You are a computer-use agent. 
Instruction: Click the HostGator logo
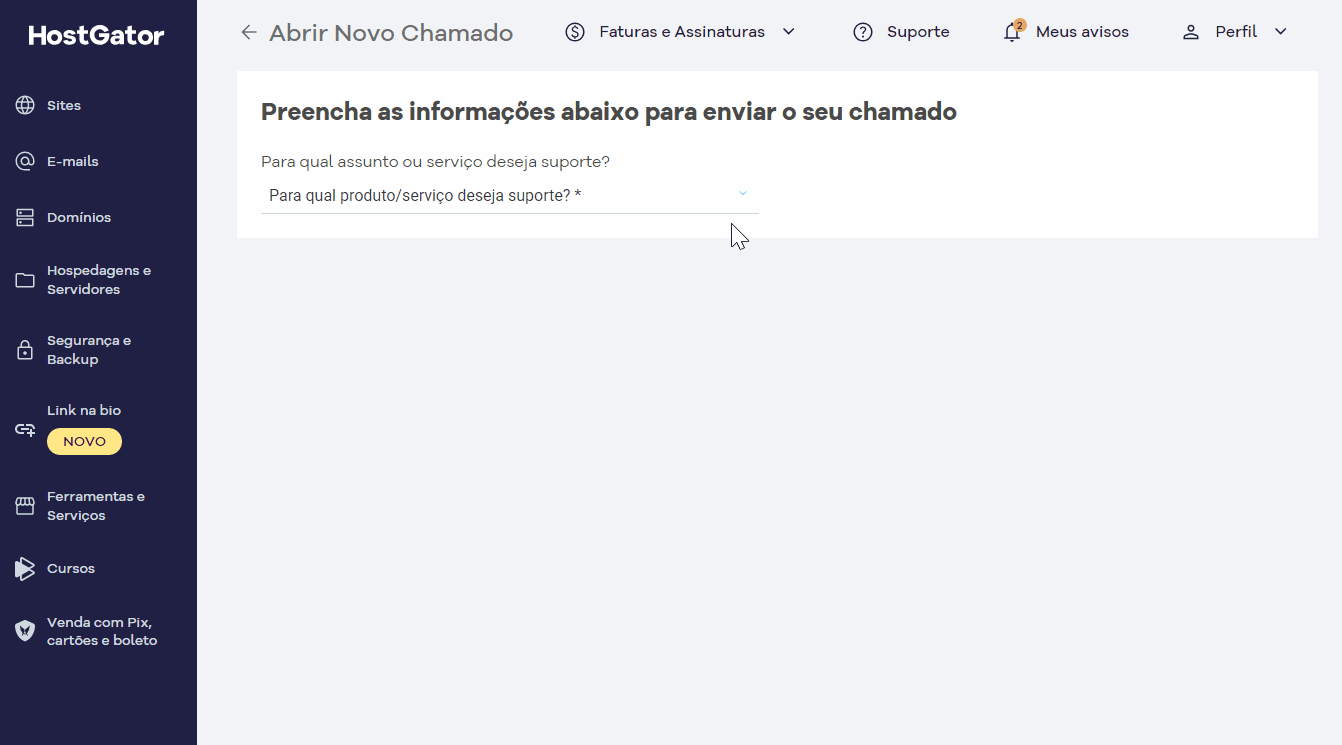click(x=96, y=36)
